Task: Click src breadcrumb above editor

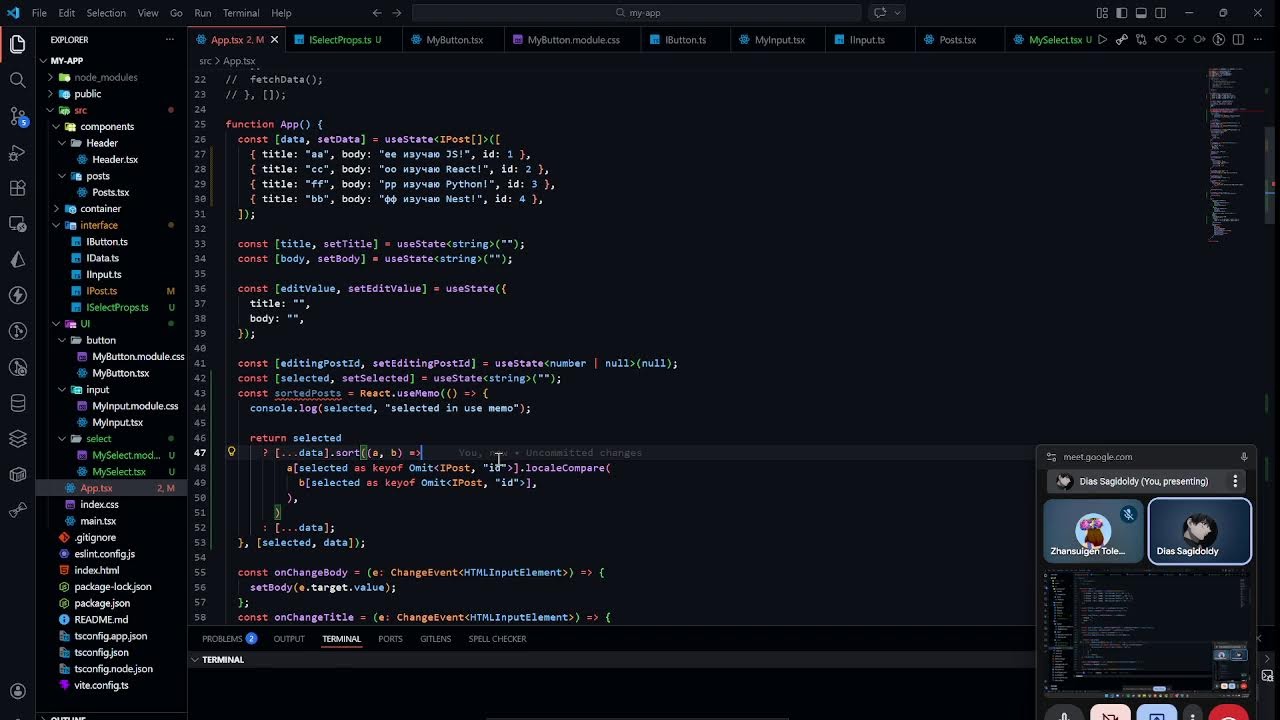Action: click(205, 61)
